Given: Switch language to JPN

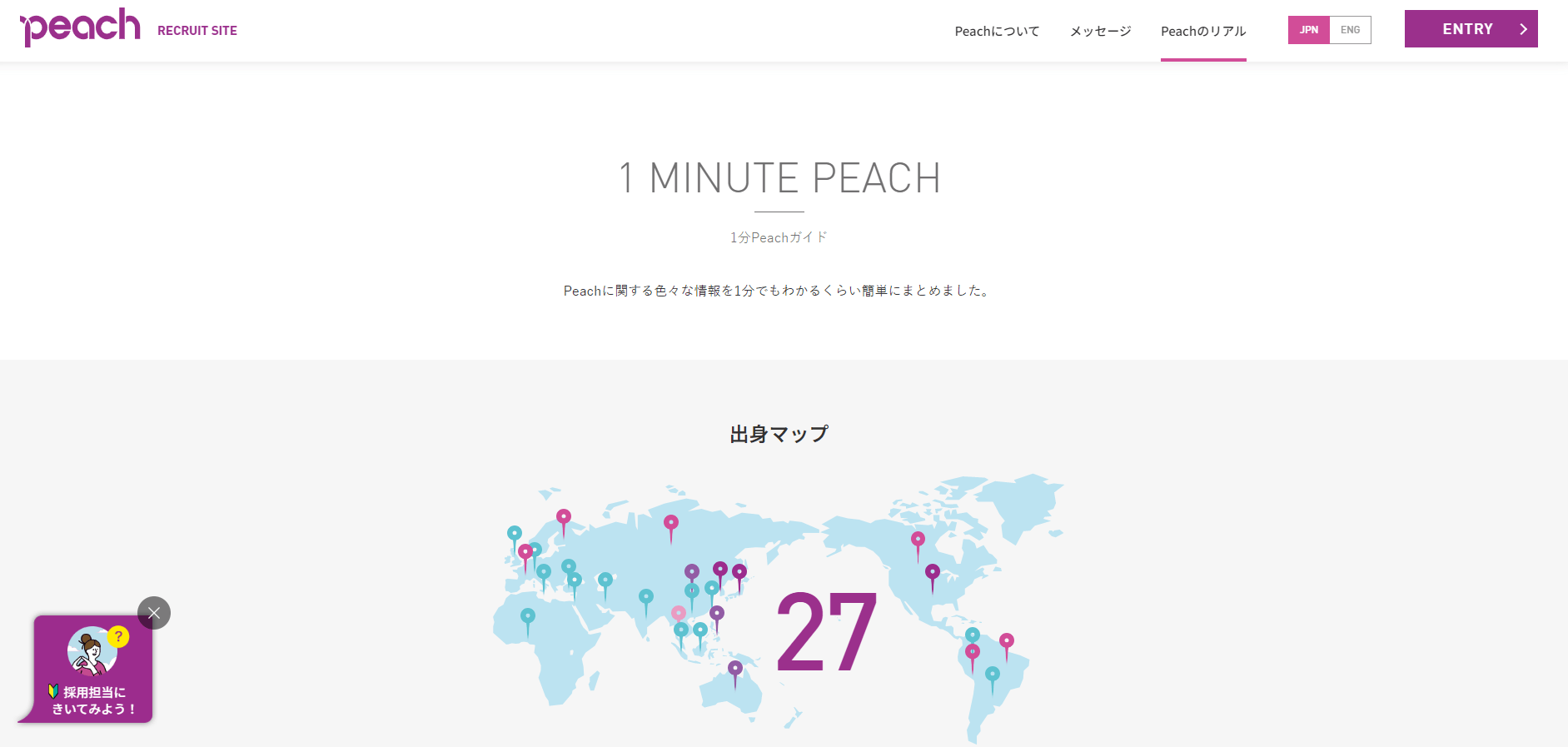Looking at the screenshot, I should click(x=1309, y=30).
